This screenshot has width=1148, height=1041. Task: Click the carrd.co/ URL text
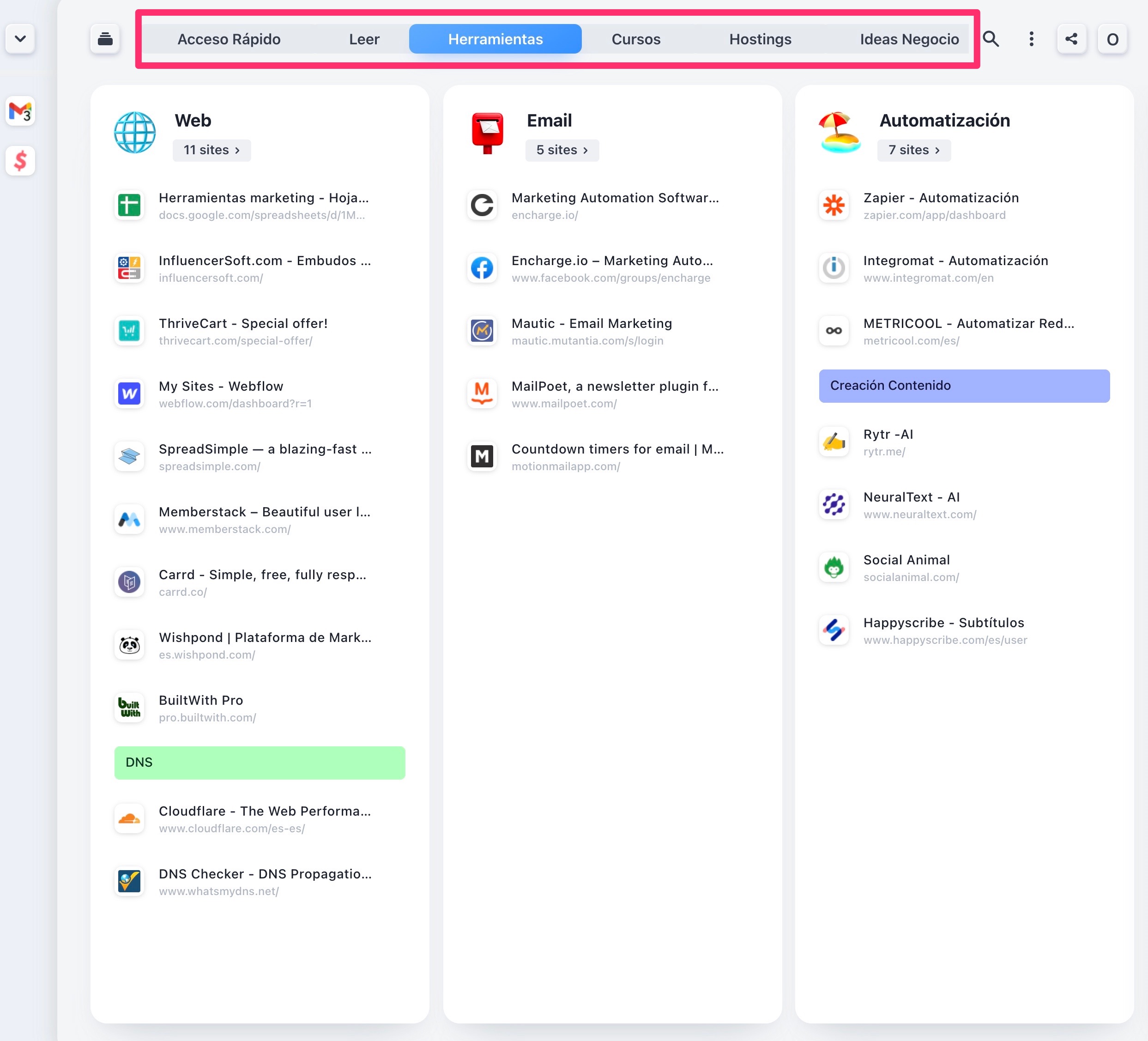coord(183,592)
